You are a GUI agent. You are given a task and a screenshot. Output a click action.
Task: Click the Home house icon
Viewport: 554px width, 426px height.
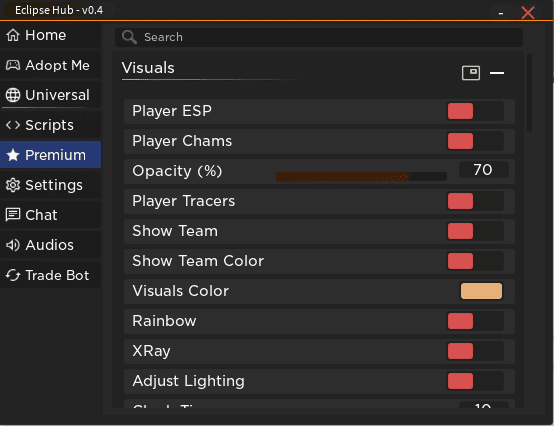[x=13, y=35]
